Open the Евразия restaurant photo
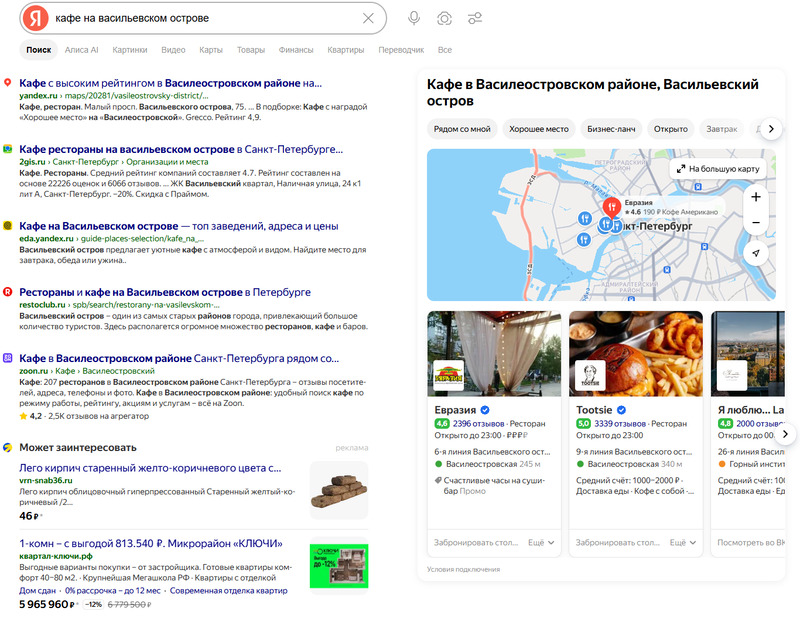Screen dimensions: 800x625 494,354
